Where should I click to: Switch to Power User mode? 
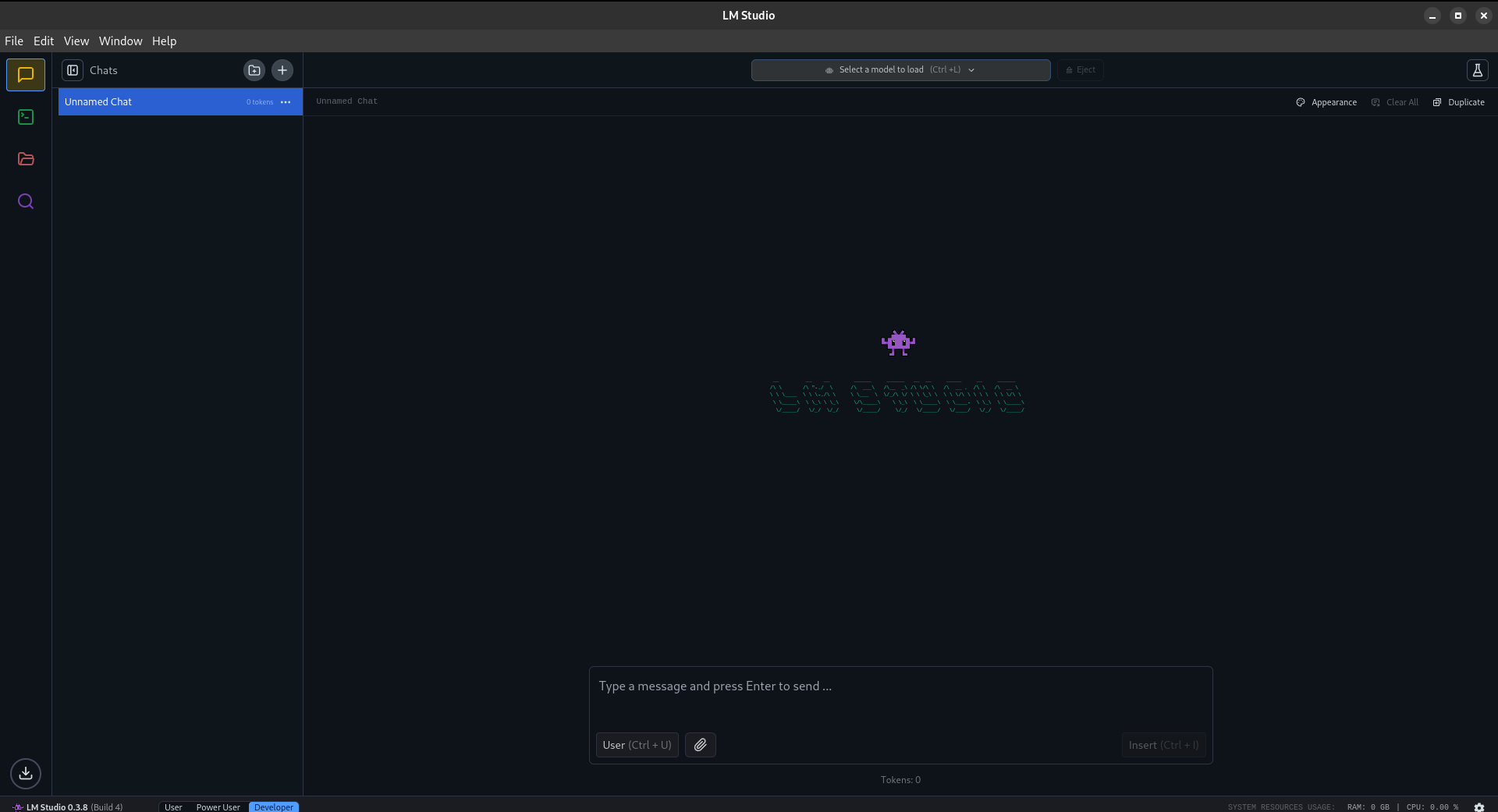218,807
